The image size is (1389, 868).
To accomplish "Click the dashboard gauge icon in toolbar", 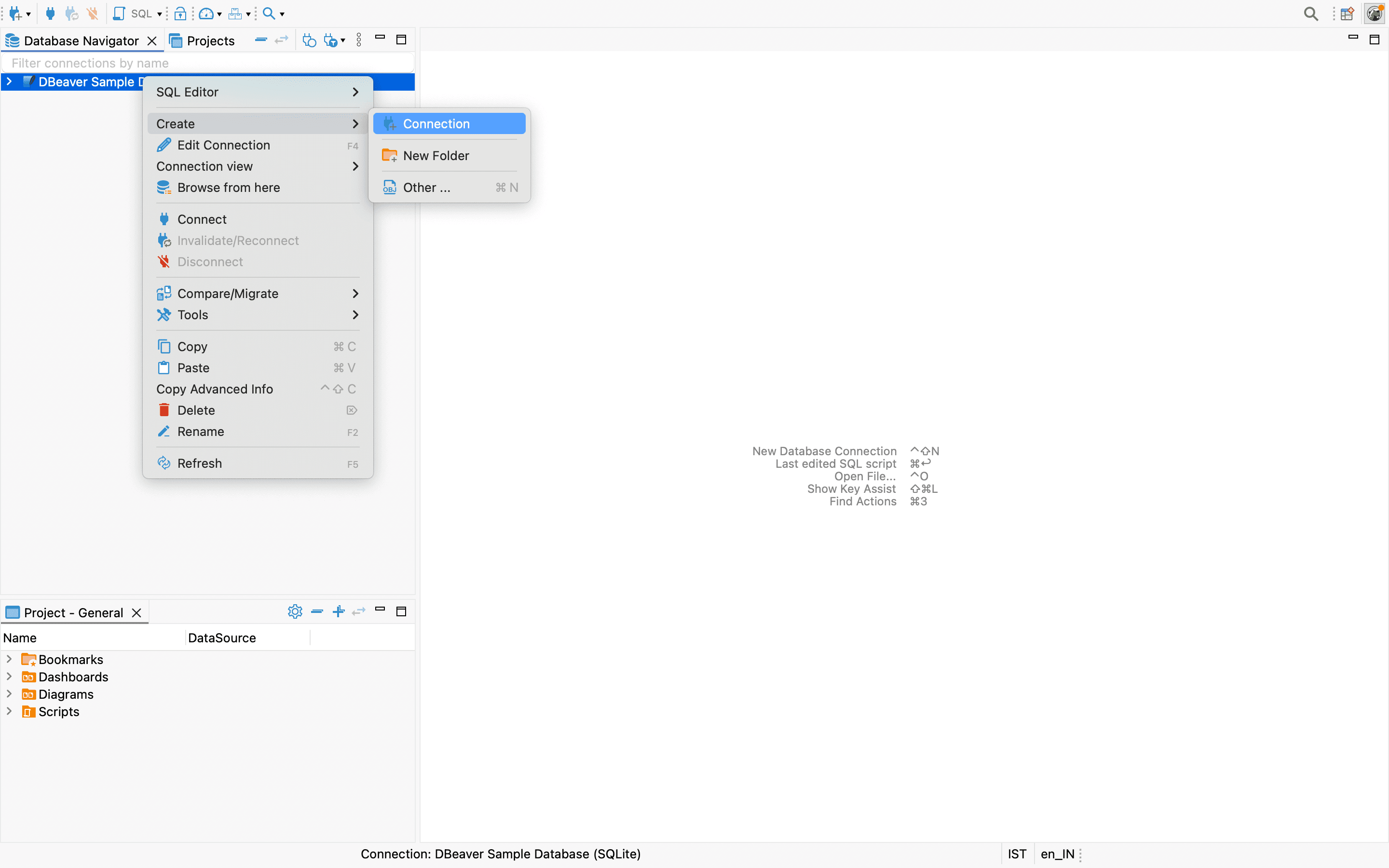I will point(205,13).
